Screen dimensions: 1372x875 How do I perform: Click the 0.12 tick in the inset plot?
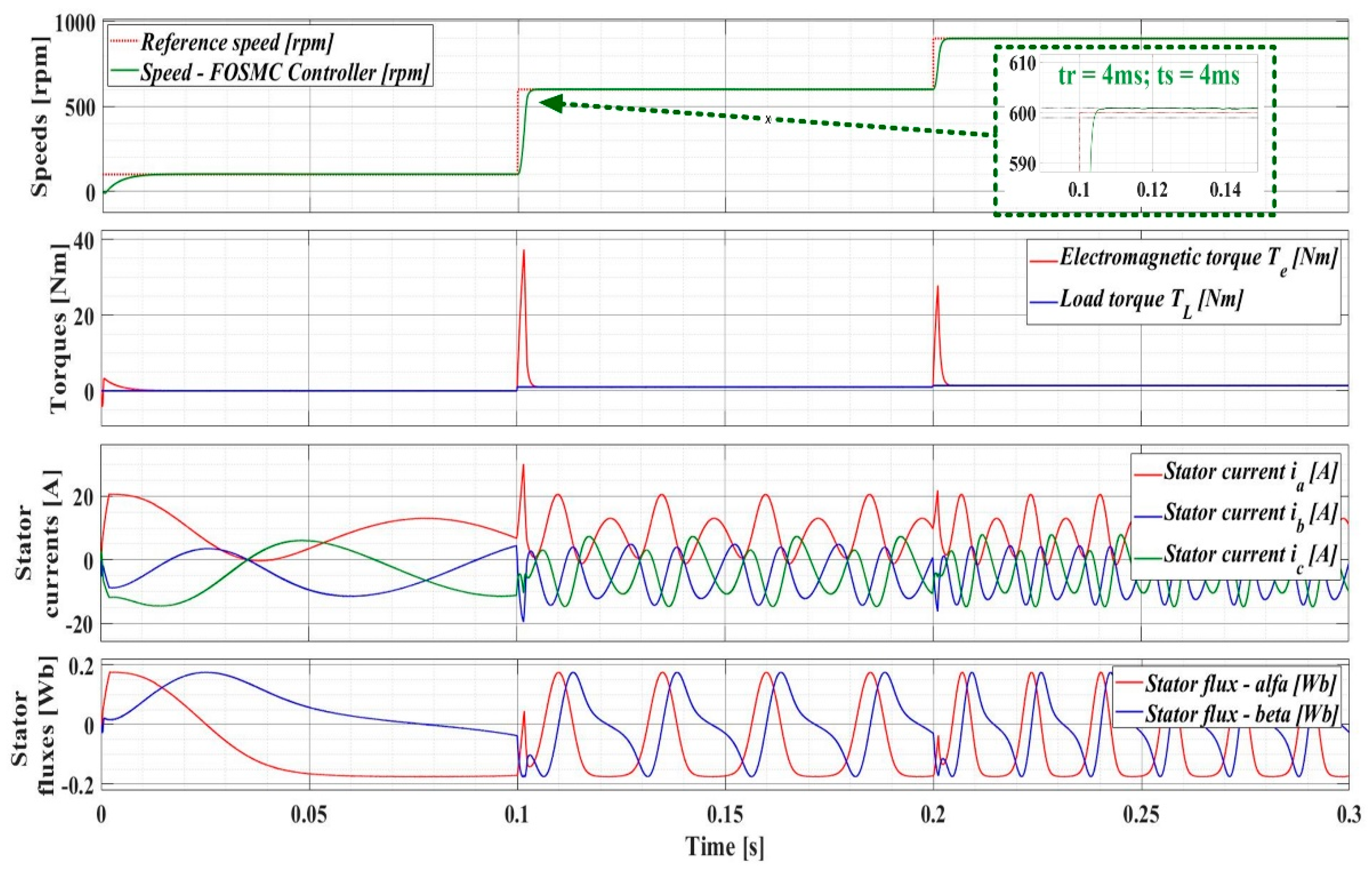click(1152, 190)
